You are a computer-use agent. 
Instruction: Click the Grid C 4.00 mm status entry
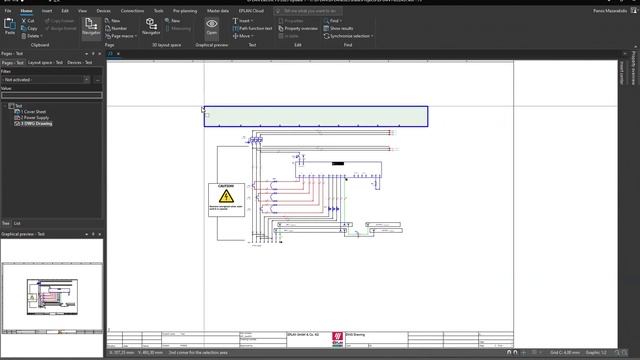tap(565, 352)
